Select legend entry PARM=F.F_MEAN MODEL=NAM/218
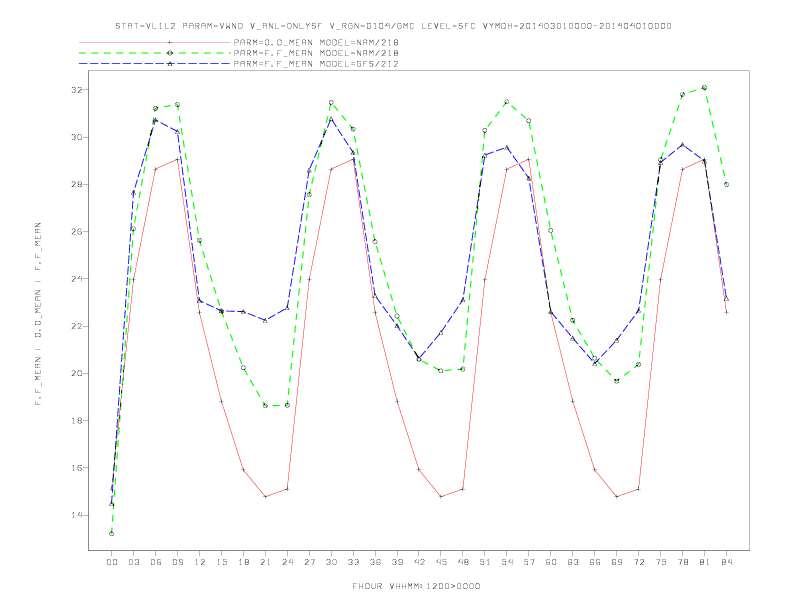The width and height of the screenshot is (792, 612). [316, 53]
